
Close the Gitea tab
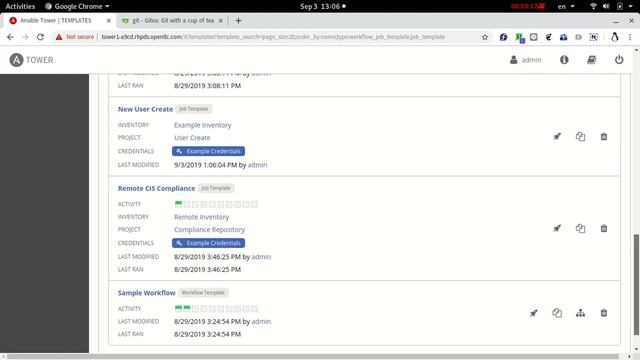pyautogui.click(x=220, y=20)
